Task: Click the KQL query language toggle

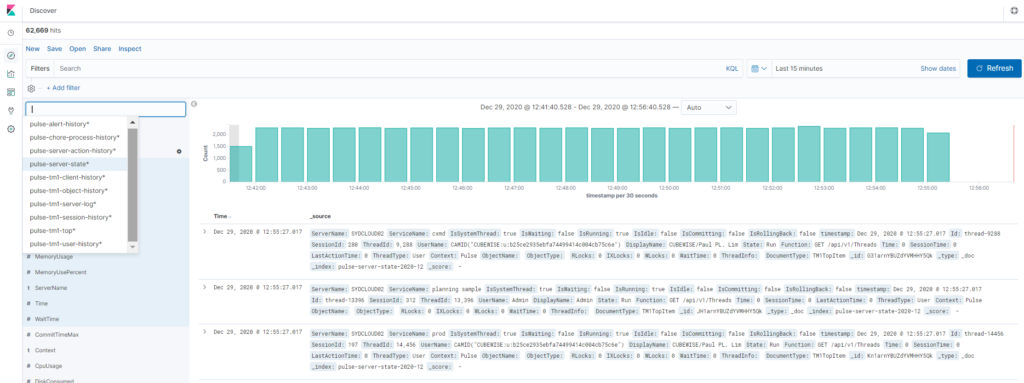Action: pyautogui.click(x=731, y=68)
